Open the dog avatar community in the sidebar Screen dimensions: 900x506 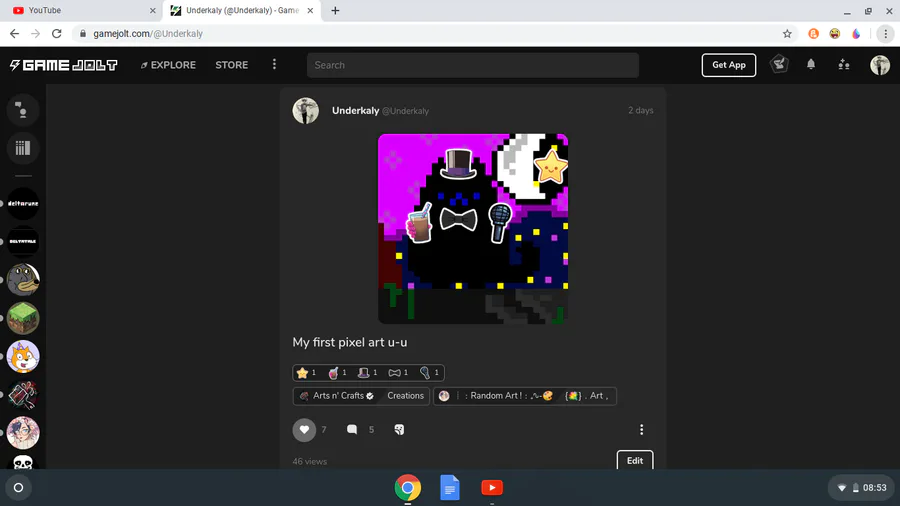[x=23, y=279]
